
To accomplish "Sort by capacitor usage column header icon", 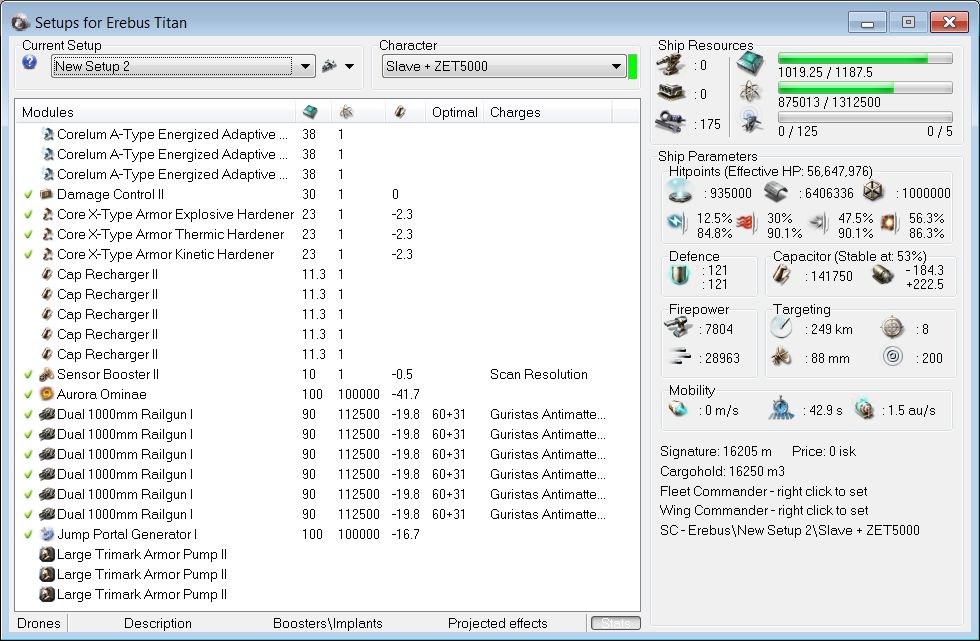I will [x=400, y=112].
